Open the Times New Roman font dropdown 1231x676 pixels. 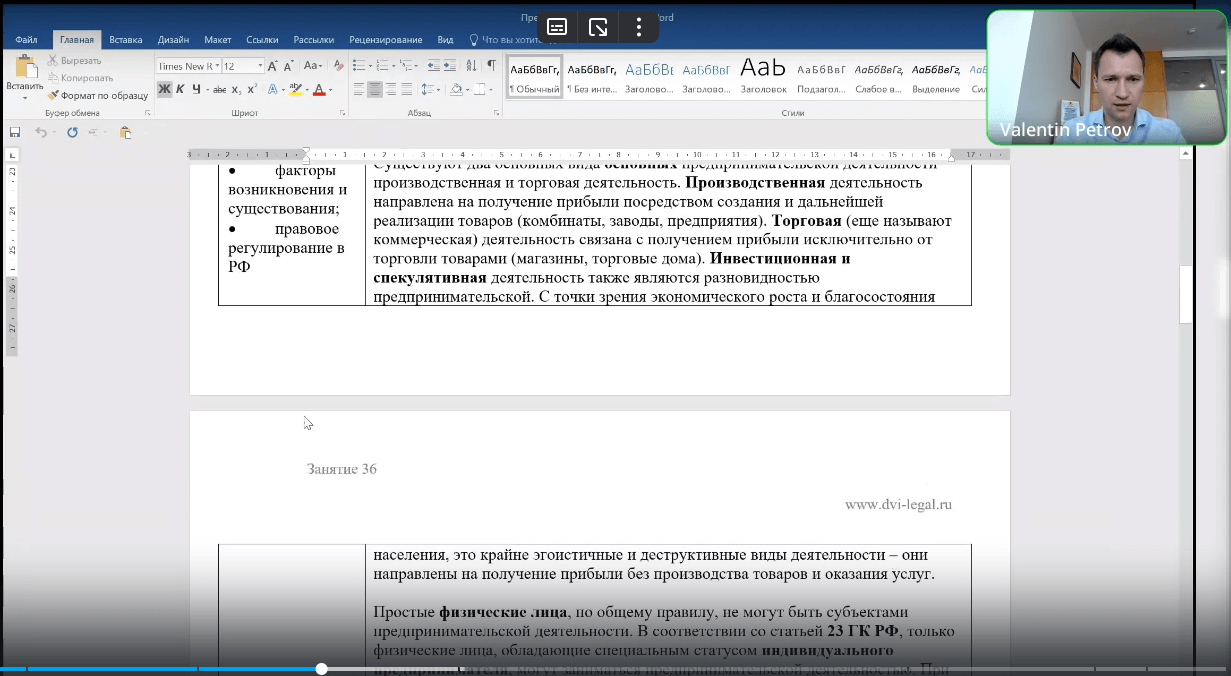[x=217, y=66]
